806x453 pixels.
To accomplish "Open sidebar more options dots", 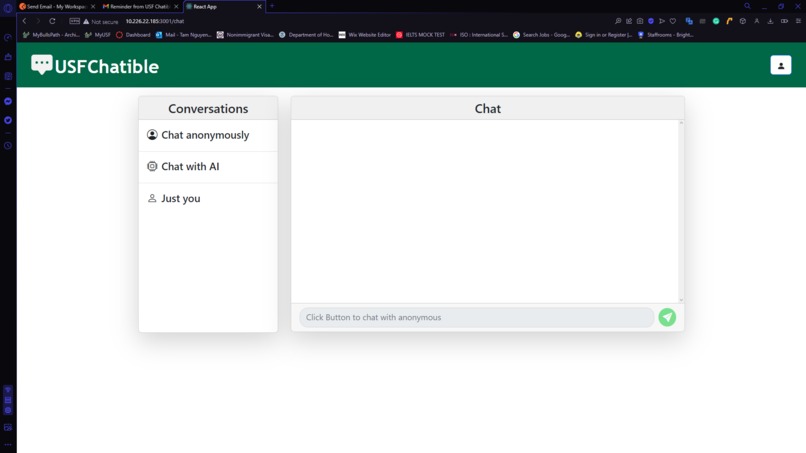I will [8, 444].
